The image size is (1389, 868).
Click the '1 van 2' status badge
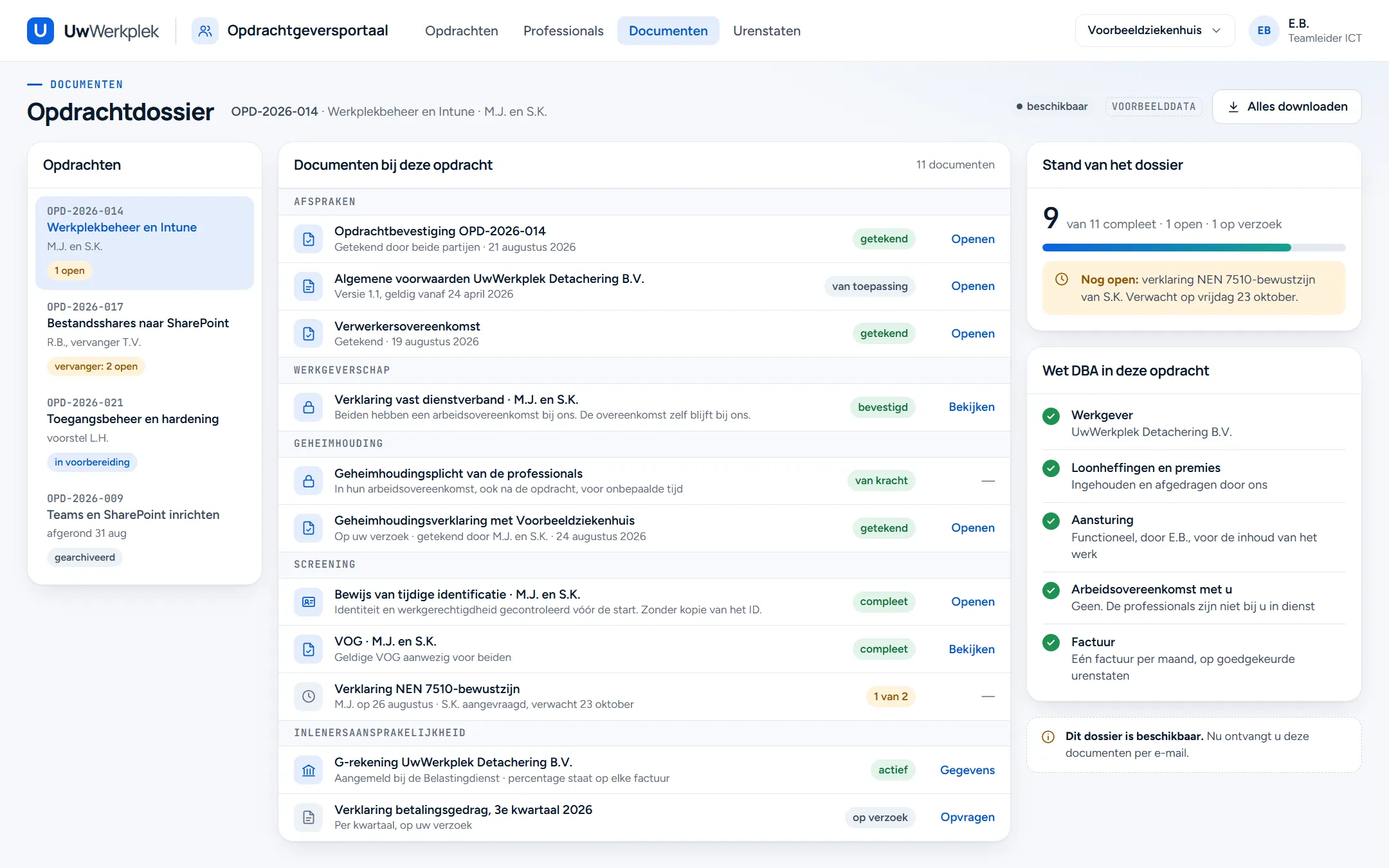pos(890,696)
